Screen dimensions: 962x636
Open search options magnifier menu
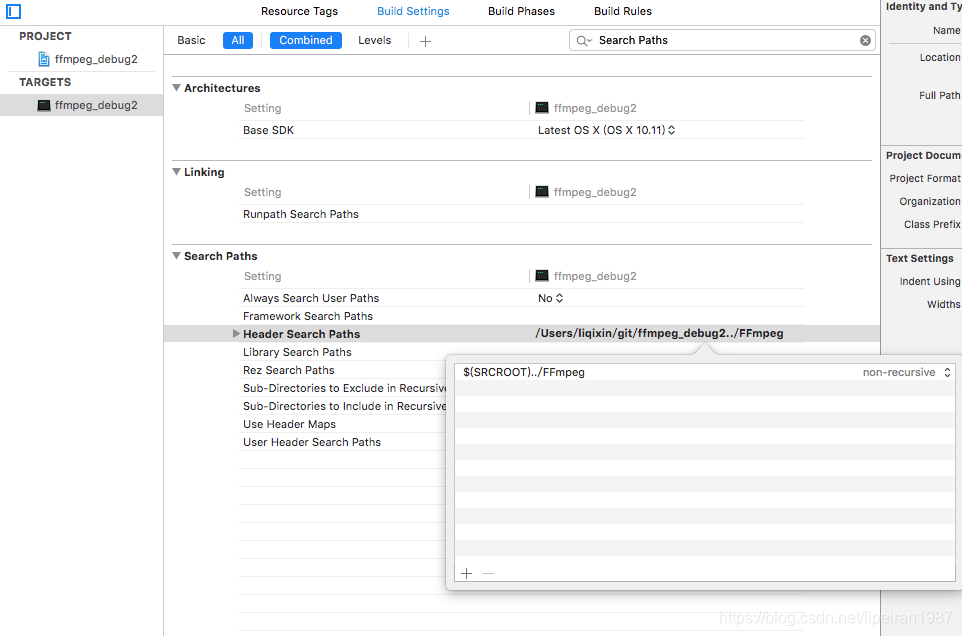[x=583, y=40]
